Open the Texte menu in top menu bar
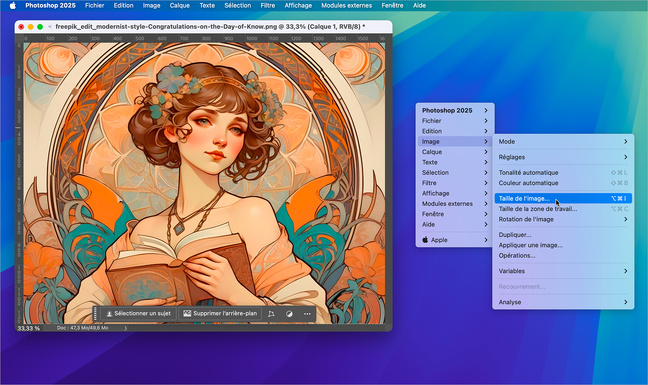The height and width of the screenshot is (385, 648). [207, 5]
